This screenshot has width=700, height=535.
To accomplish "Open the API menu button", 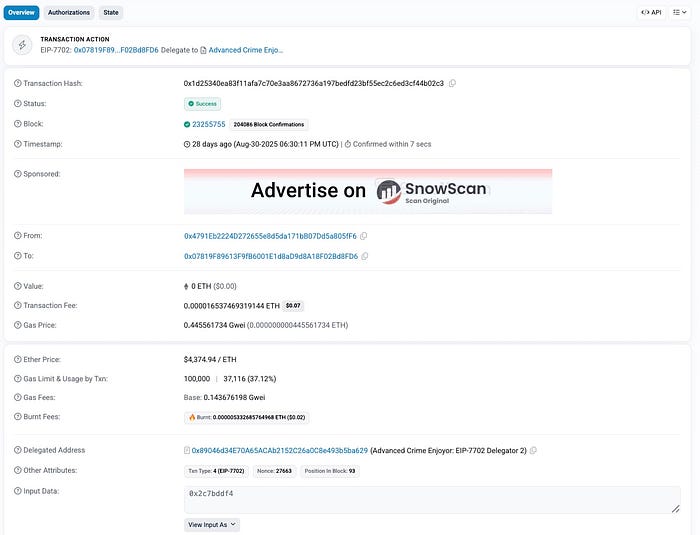I will tap(652, 13).
